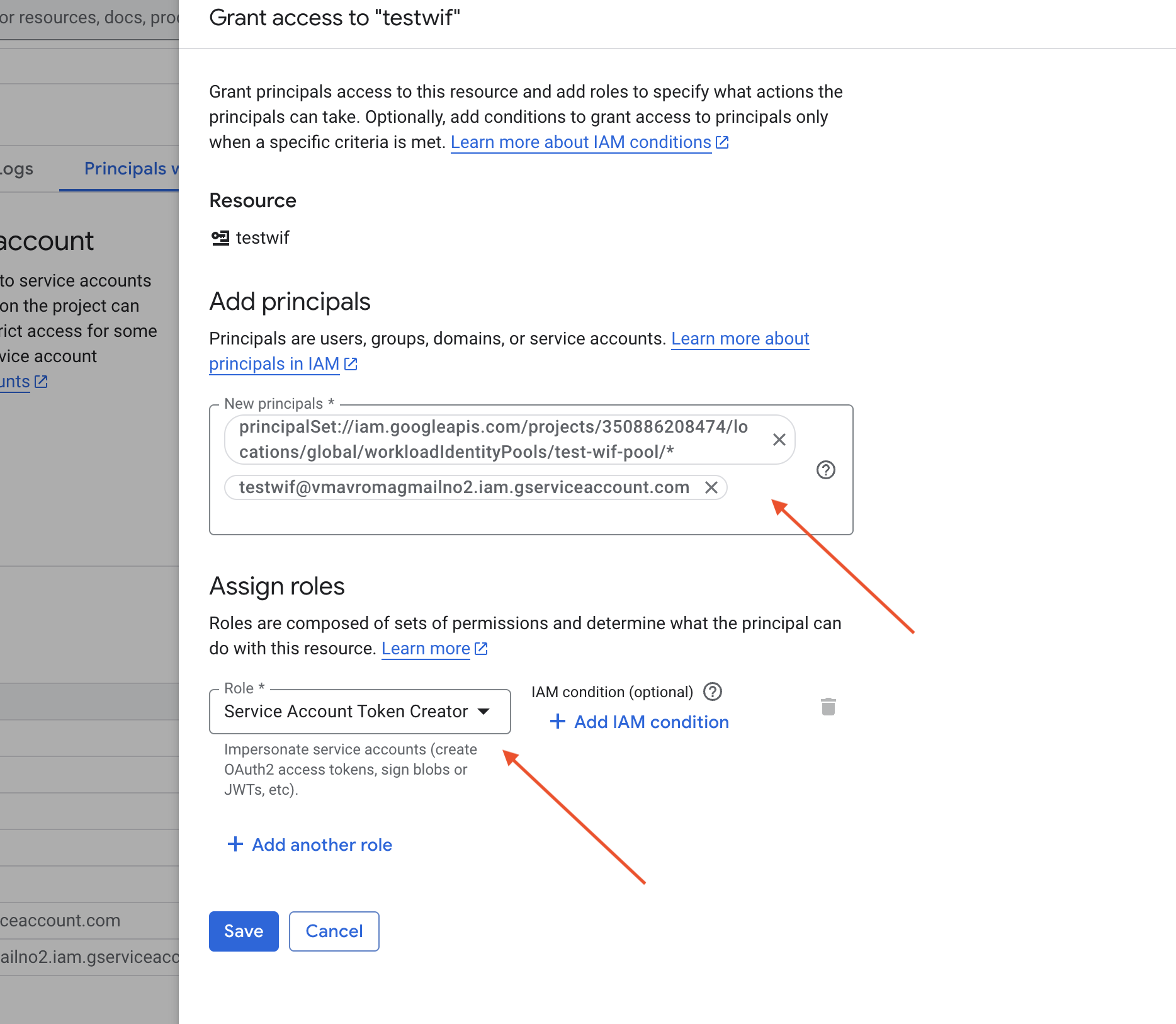Screen dimensions: 1176x1024
Task: Open the principals in IAM link
Action: (x=274, y=364)
